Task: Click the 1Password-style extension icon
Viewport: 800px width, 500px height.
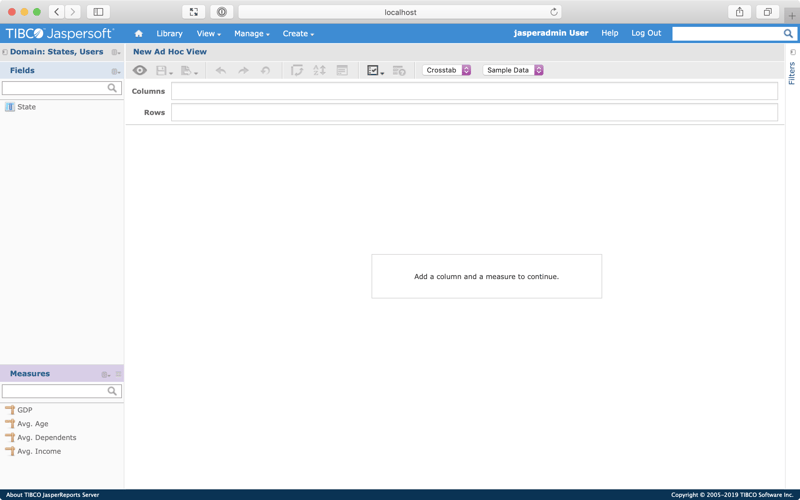Action: tap(222, 12)
